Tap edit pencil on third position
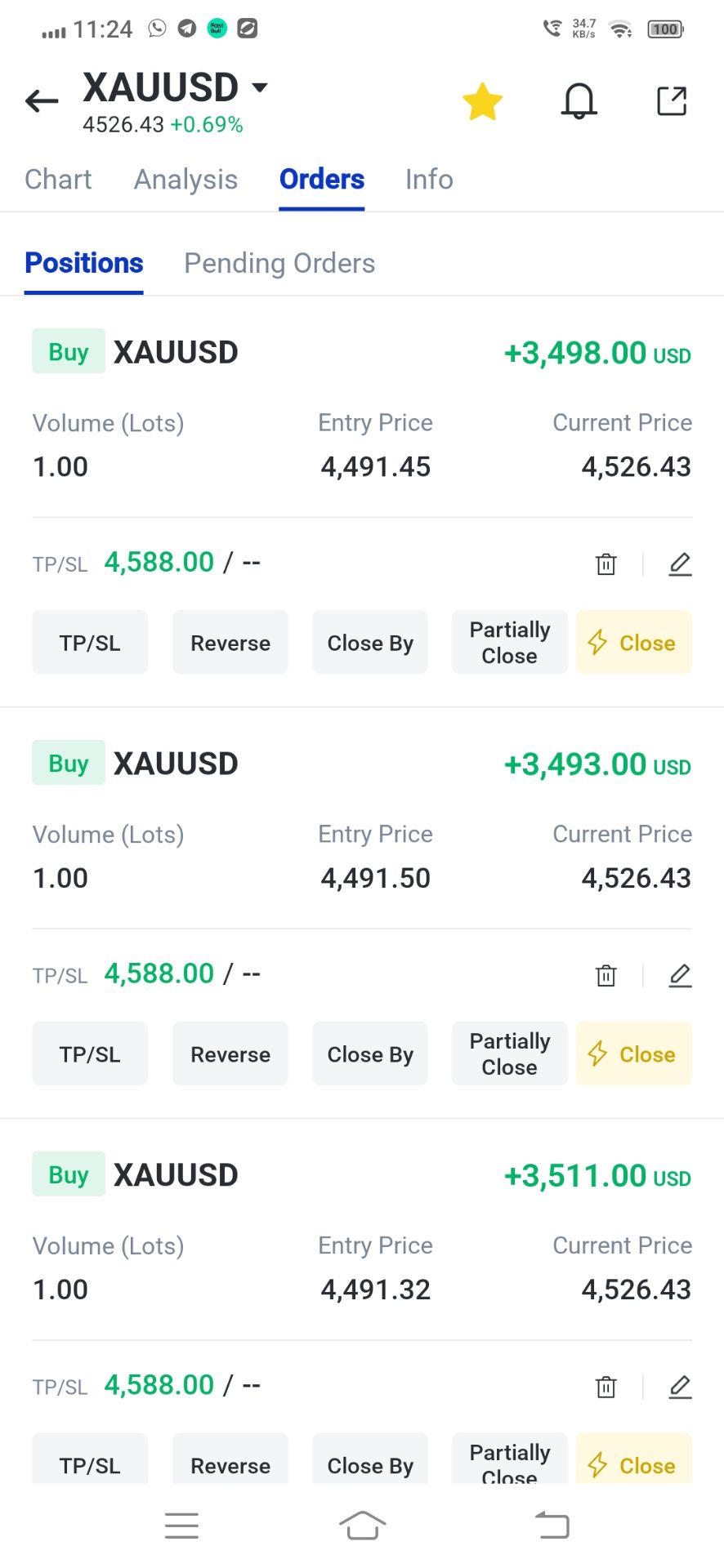 [680, 1387]
